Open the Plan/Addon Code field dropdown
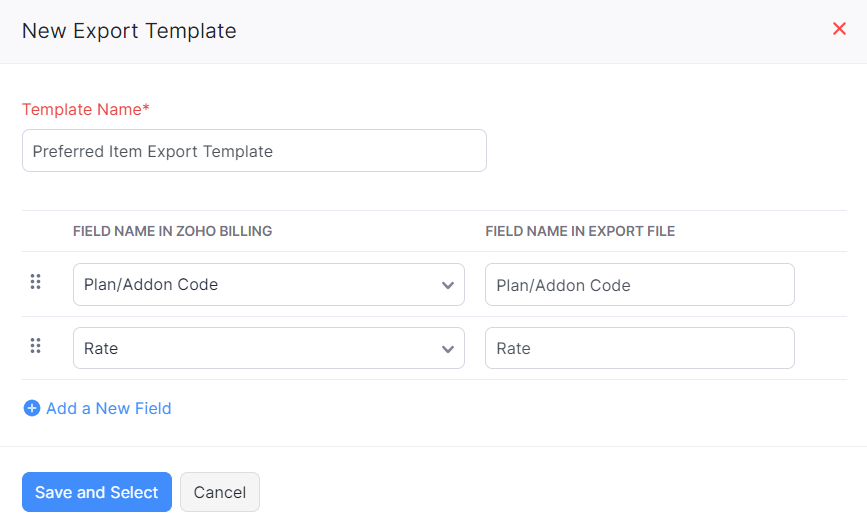Image resolution: width=867 pixels, height=531 pixels. click(x=268, y=285)
